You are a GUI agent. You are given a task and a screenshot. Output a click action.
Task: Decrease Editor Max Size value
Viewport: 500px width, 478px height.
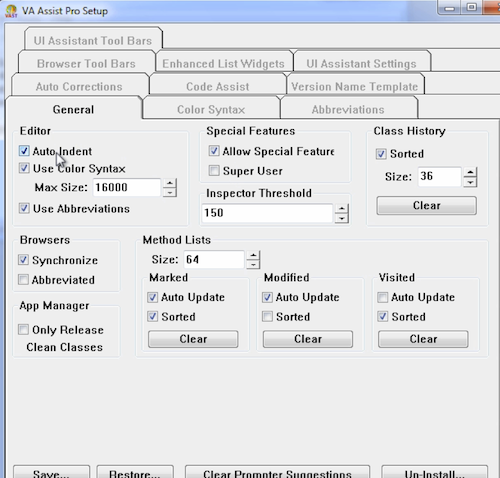pyautogui.click(x=170, y=192)
